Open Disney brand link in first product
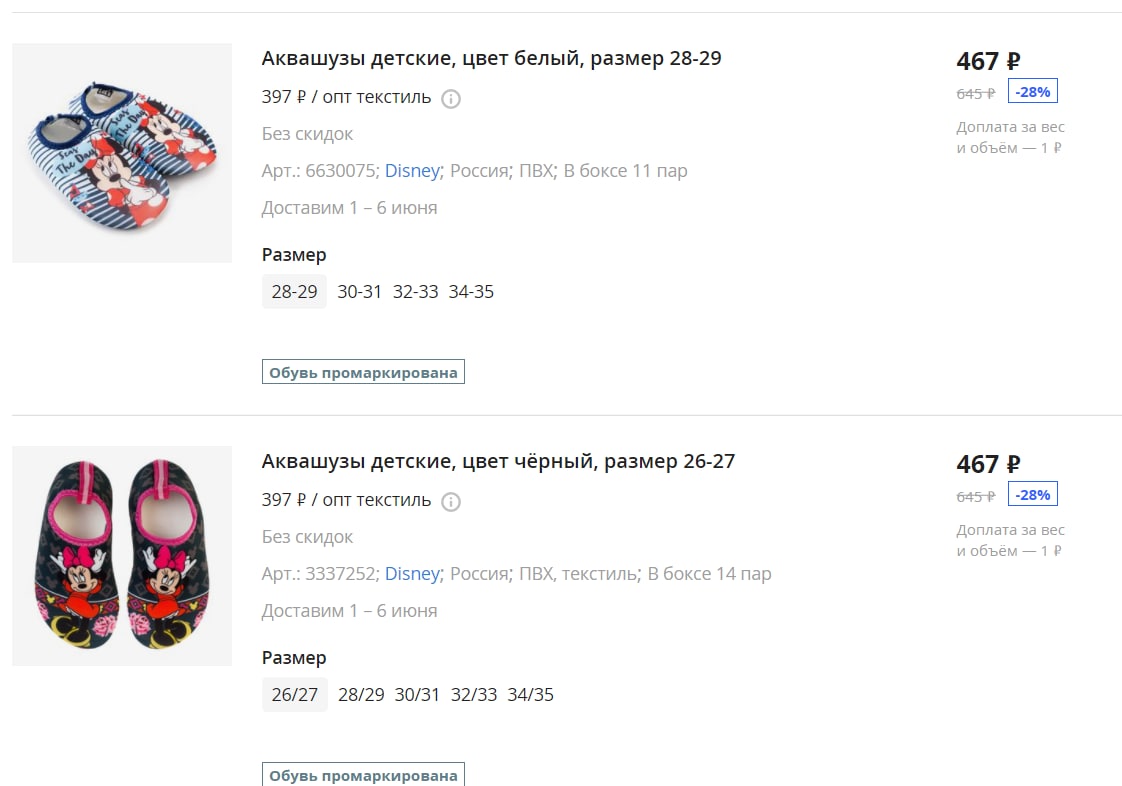1122x786 pixels. [x=412, y=170]
